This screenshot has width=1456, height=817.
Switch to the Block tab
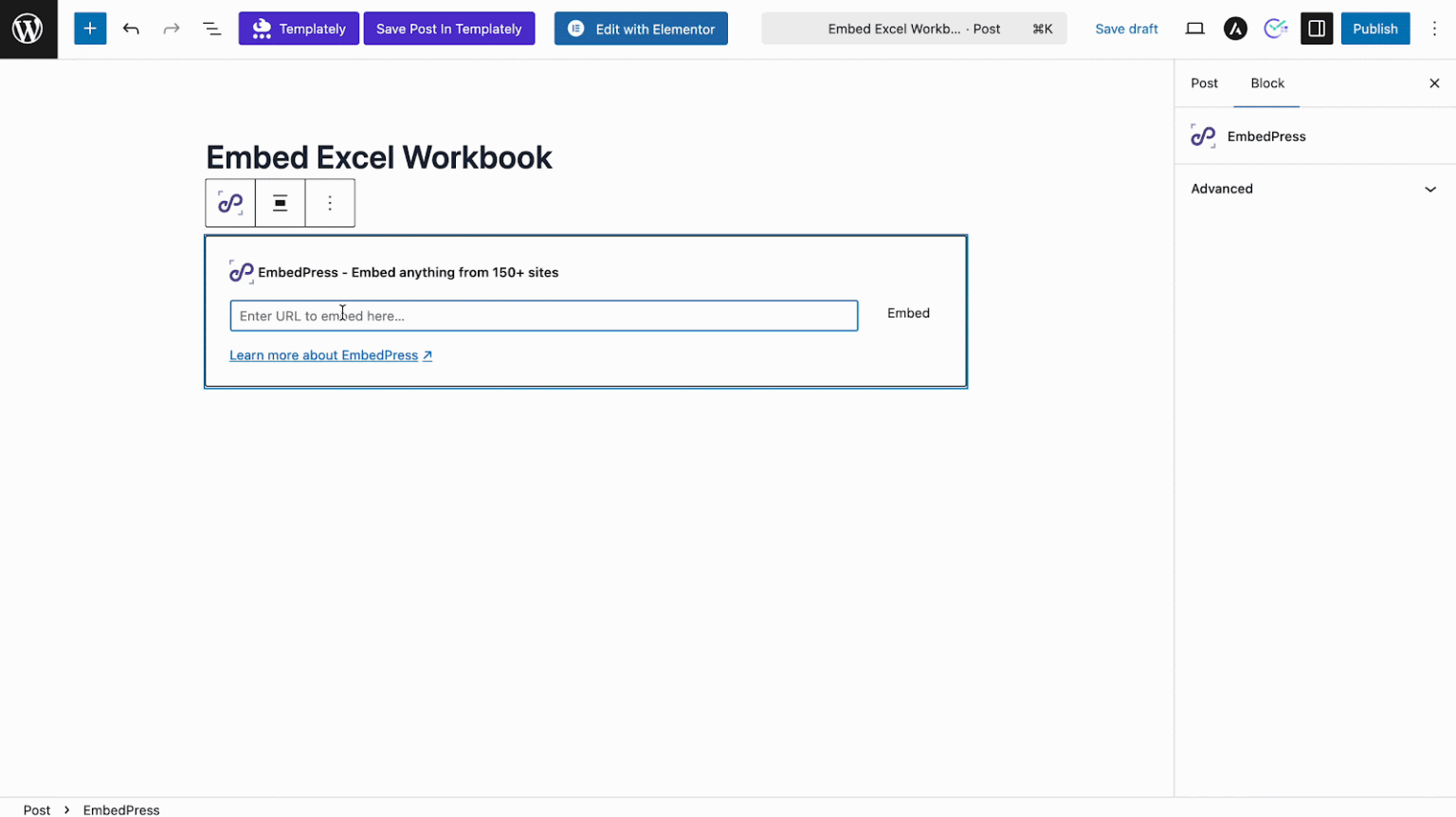1267,83
